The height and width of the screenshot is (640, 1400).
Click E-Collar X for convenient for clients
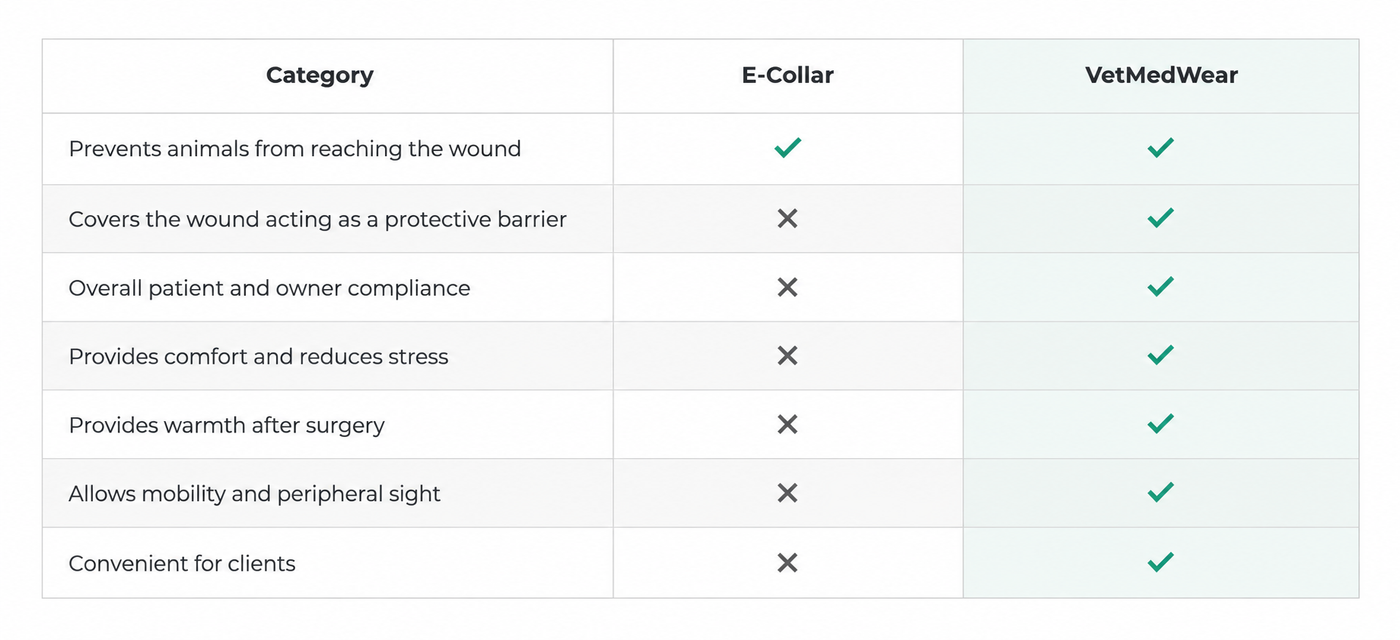[788, 562]
